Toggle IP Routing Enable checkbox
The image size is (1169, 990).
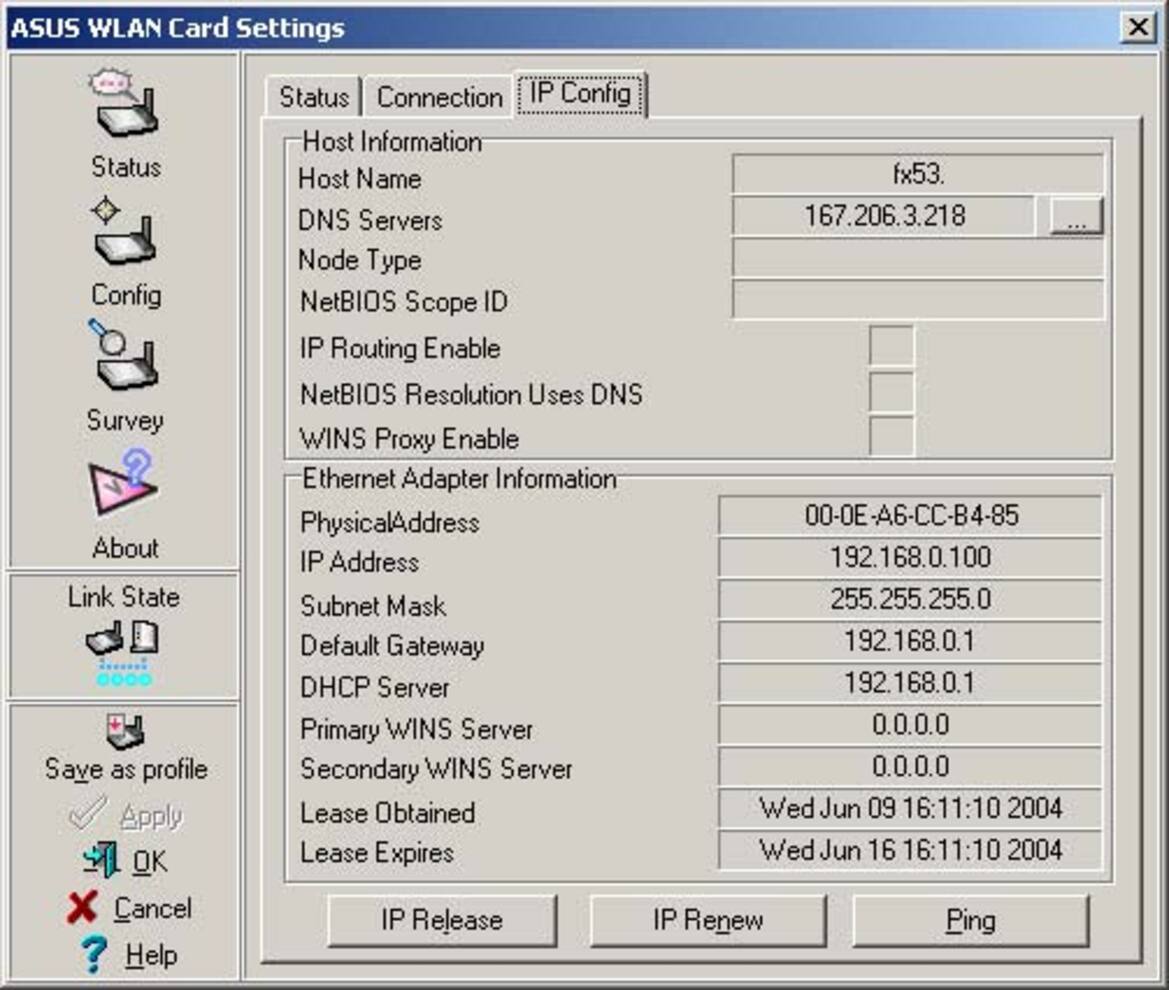tap(891, 346)
